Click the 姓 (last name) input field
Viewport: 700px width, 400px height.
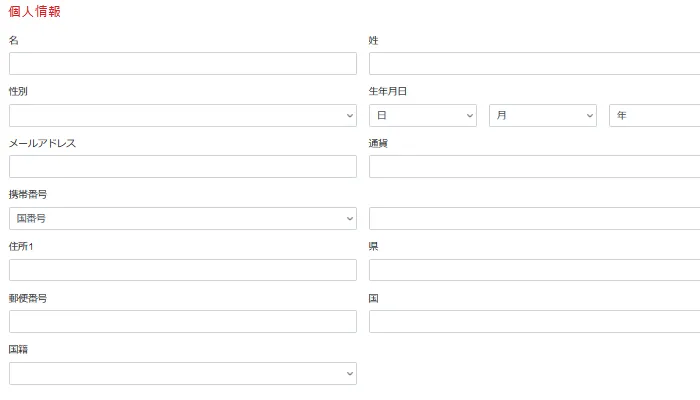pyautogui.click(x=534, y=64)
